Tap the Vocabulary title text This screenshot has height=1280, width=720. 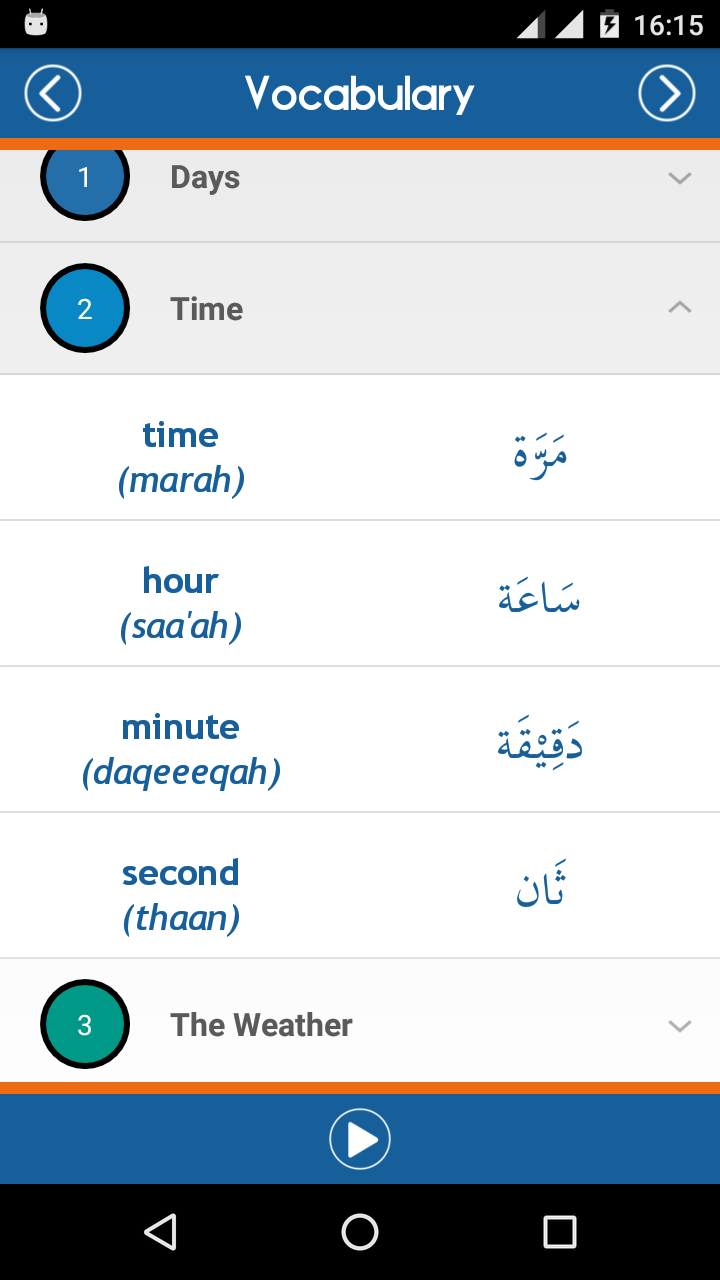360,93
